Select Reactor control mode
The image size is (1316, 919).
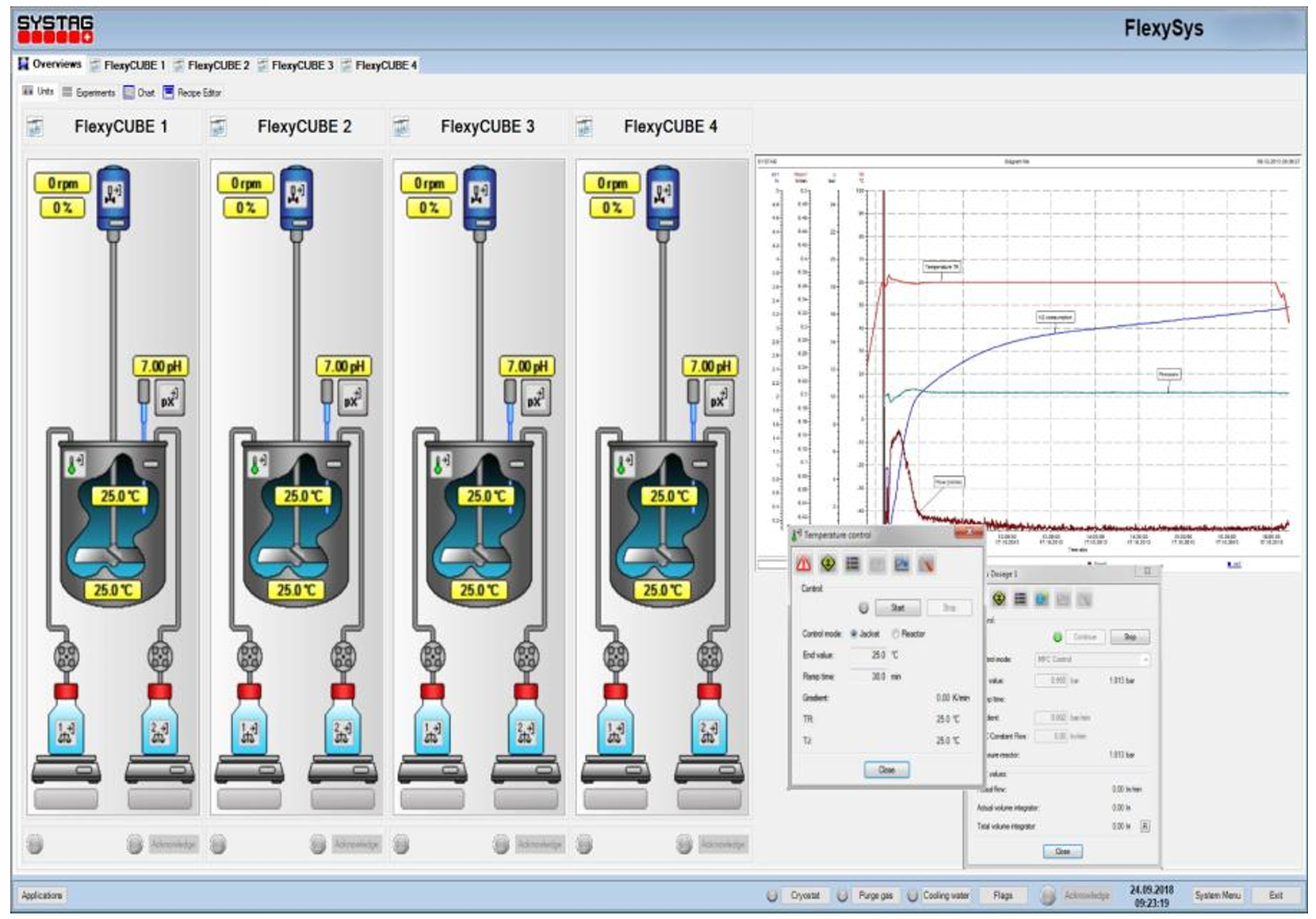point(909,634)
